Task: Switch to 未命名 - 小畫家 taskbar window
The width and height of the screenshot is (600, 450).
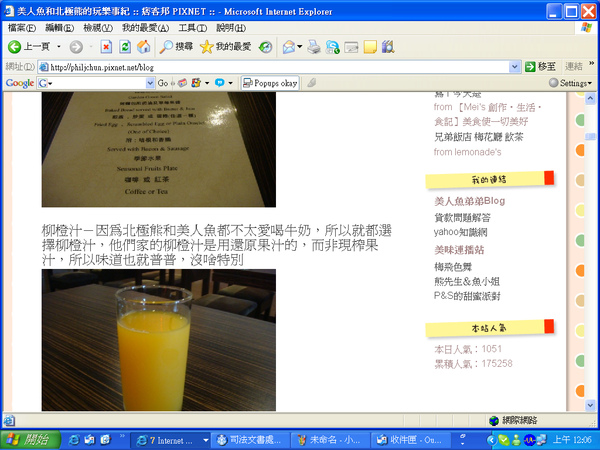Action: tap(330, 440)
